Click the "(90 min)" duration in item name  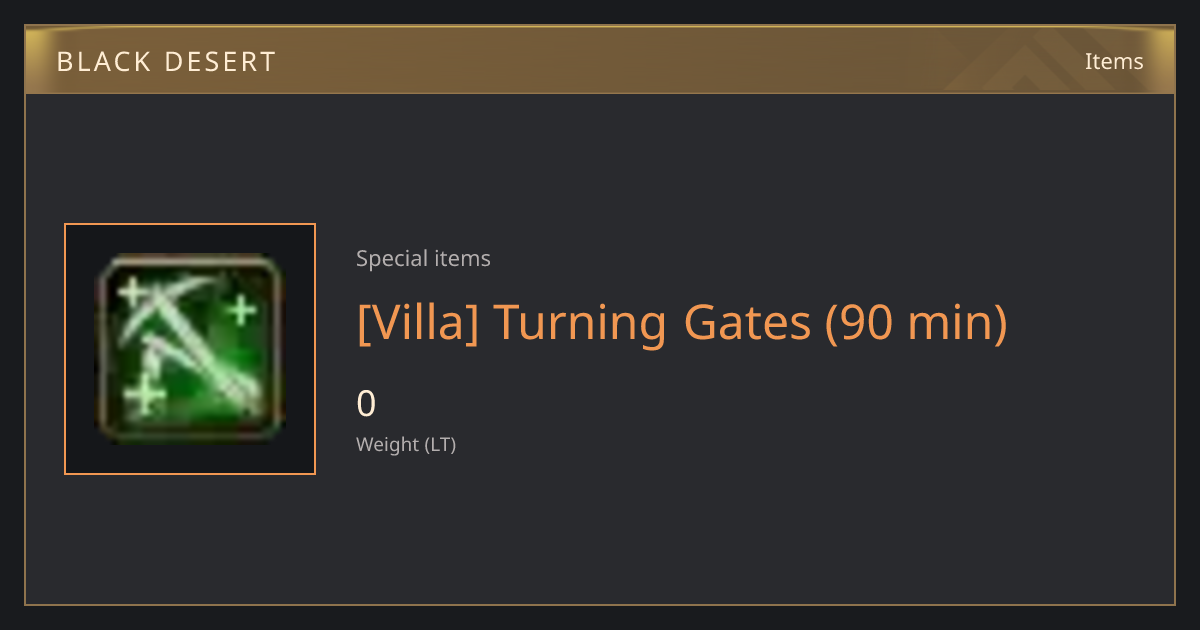point(916,322)
